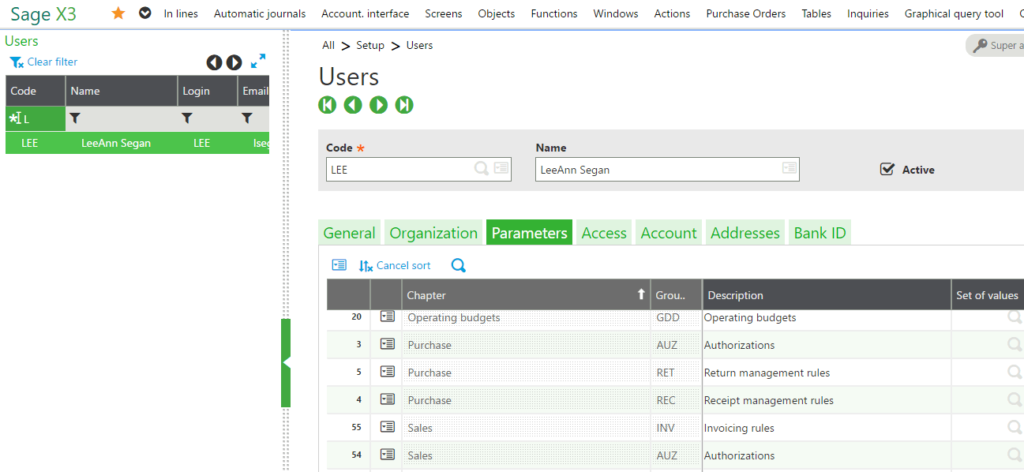
Task: Click the Code filter input field
Action: click(x=35, y=119)
